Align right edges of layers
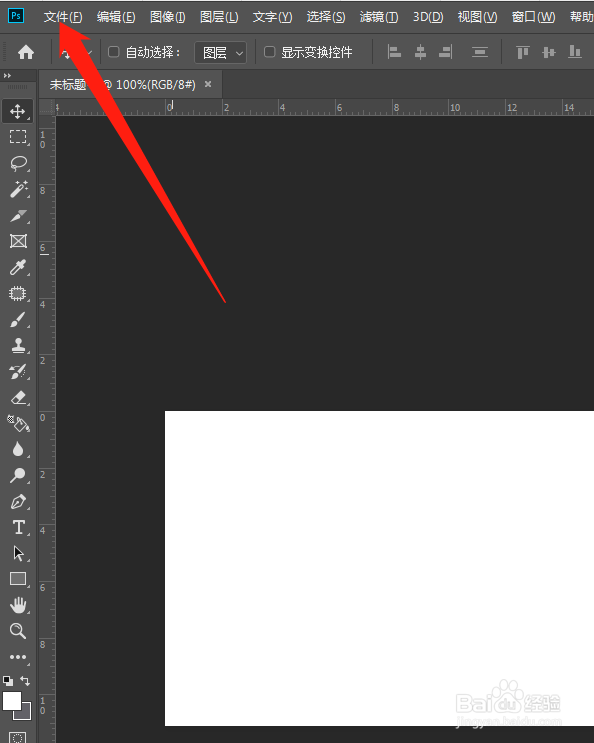 [x=446, y=52]
